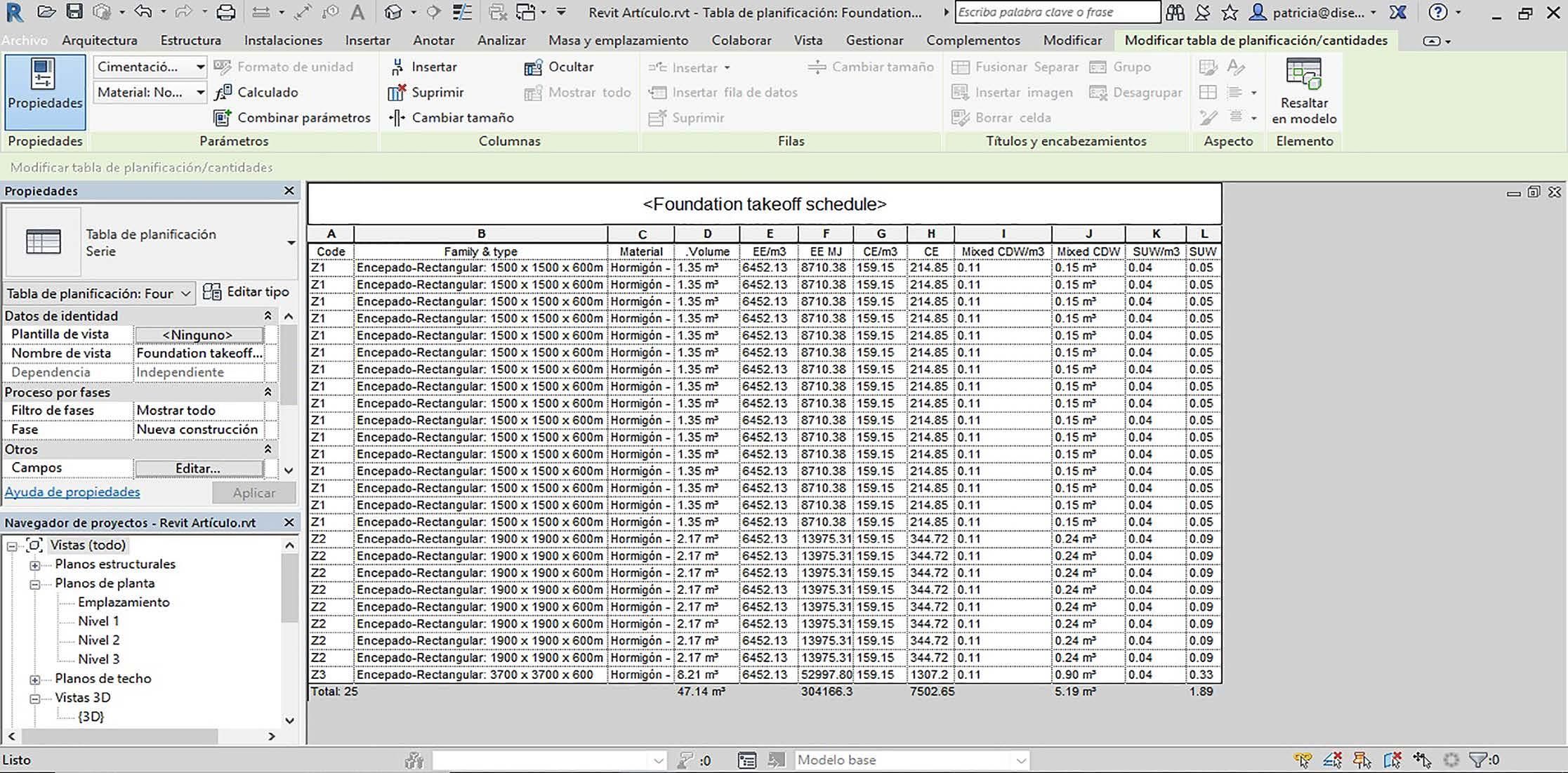Insert a column with Insertar in Columnas
Image resolution: width=1568 pixels, height=773 pixels.
423,67
